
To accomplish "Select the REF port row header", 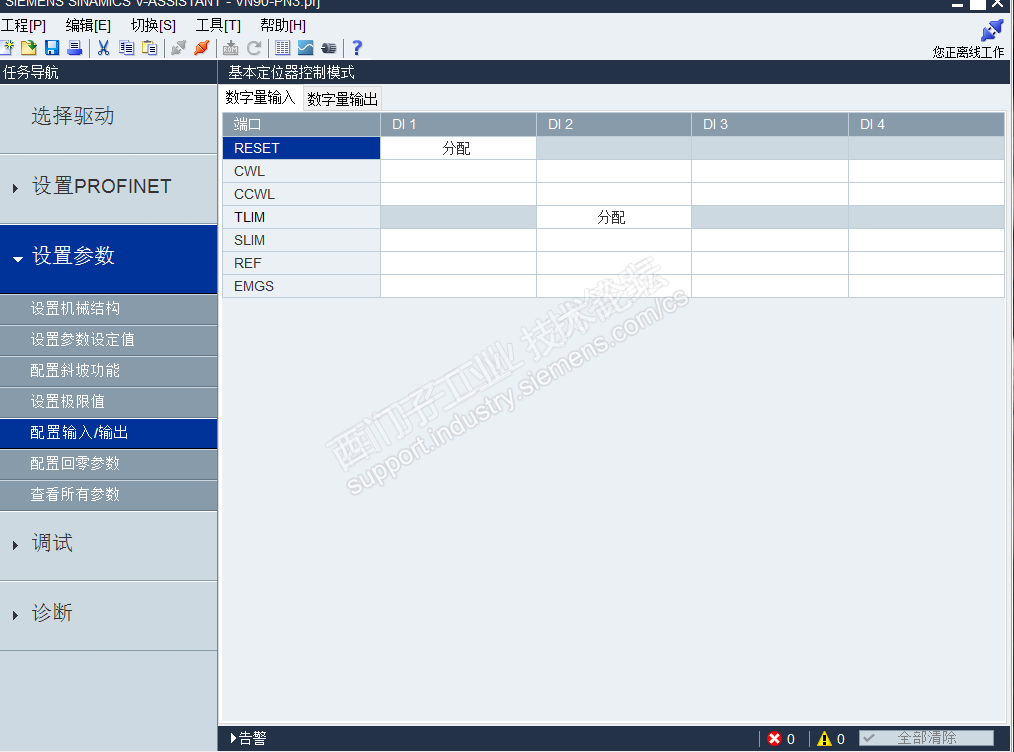I will coord(301,263).
